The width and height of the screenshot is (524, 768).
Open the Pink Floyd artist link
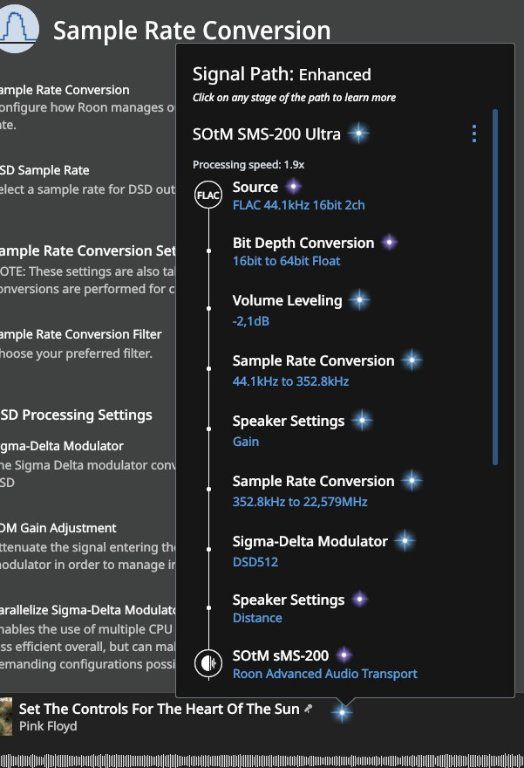coord(48,726)
